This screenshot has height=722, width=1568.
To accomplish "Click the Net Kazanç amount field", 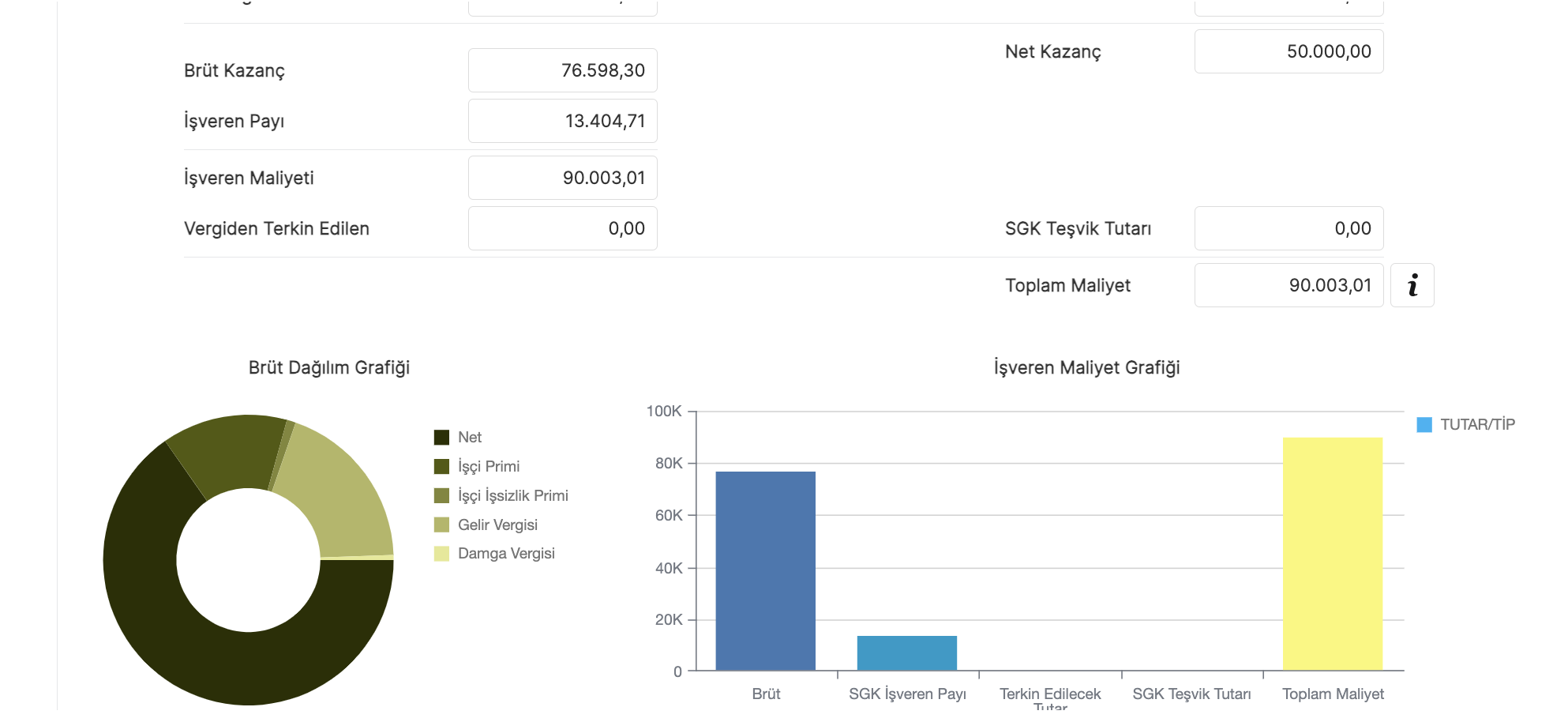I will [1289, 51].
